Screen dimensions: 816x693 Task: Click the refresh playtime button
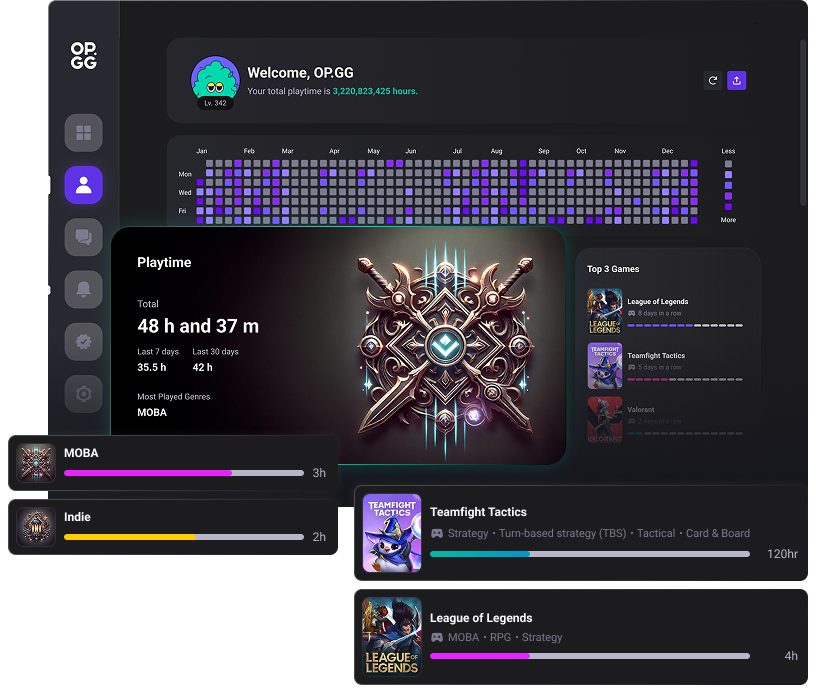coord(712,81)
